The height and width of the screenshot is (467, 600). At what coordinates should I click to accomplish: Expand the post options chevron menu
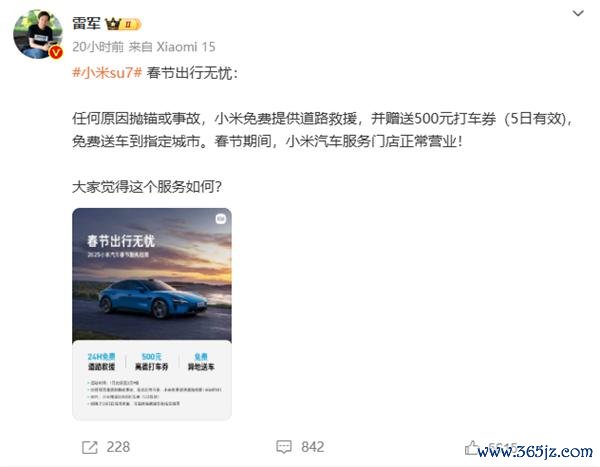coord(578,14)
